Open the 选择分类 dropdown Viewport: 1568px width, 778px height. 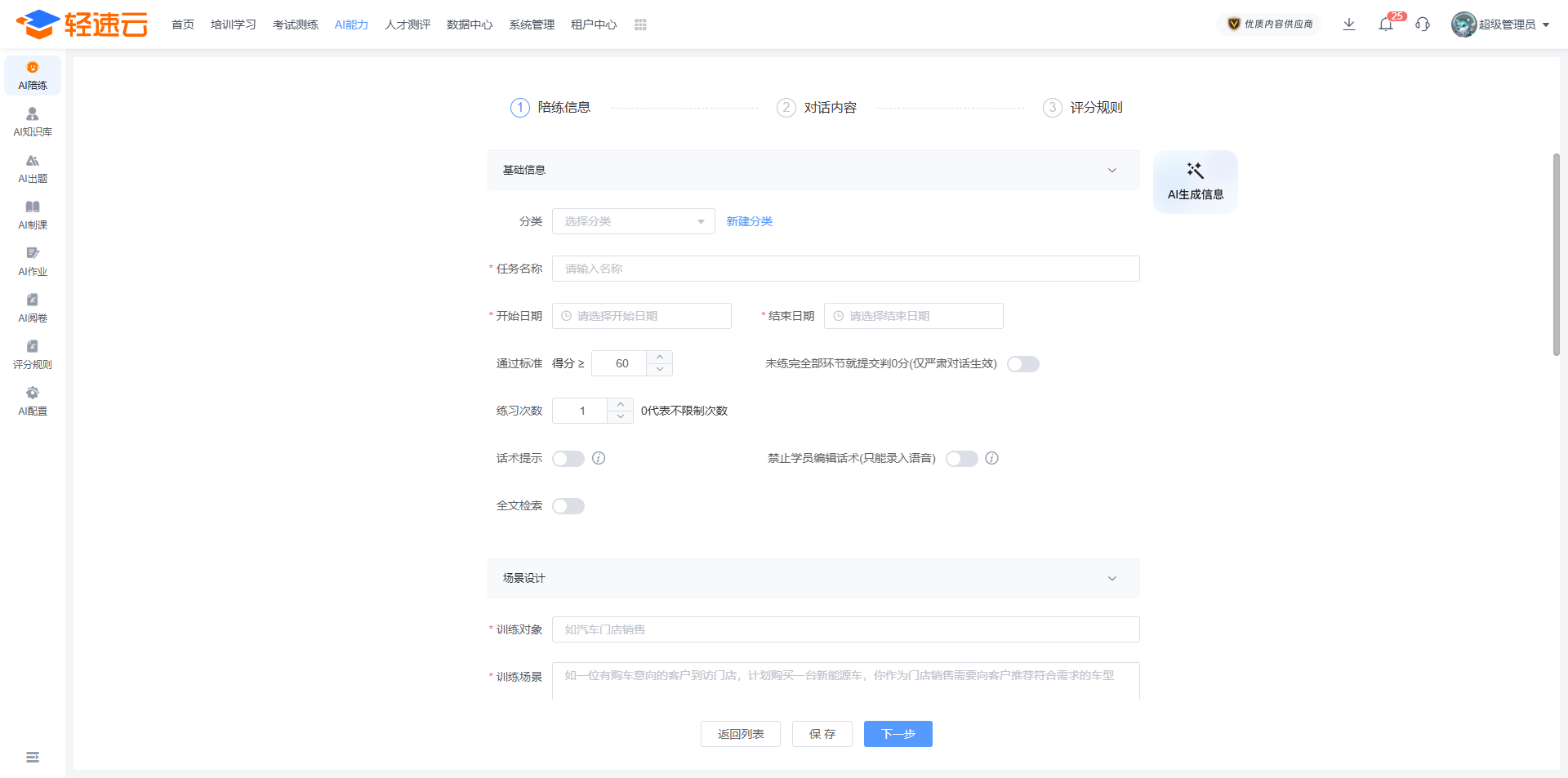633,221
